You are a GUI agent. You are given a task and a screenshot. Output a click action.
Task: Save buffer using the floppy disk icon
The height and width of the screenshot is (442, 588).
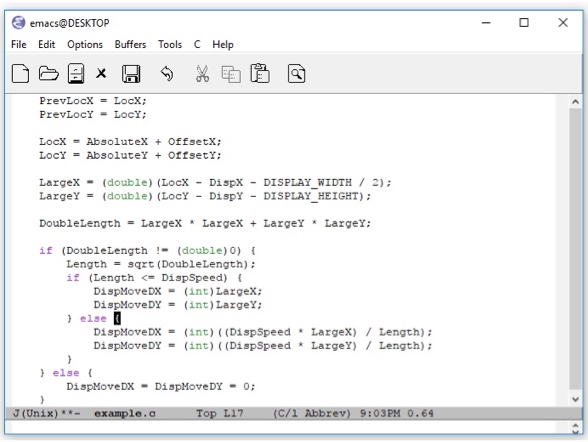[x=131, y=73]
